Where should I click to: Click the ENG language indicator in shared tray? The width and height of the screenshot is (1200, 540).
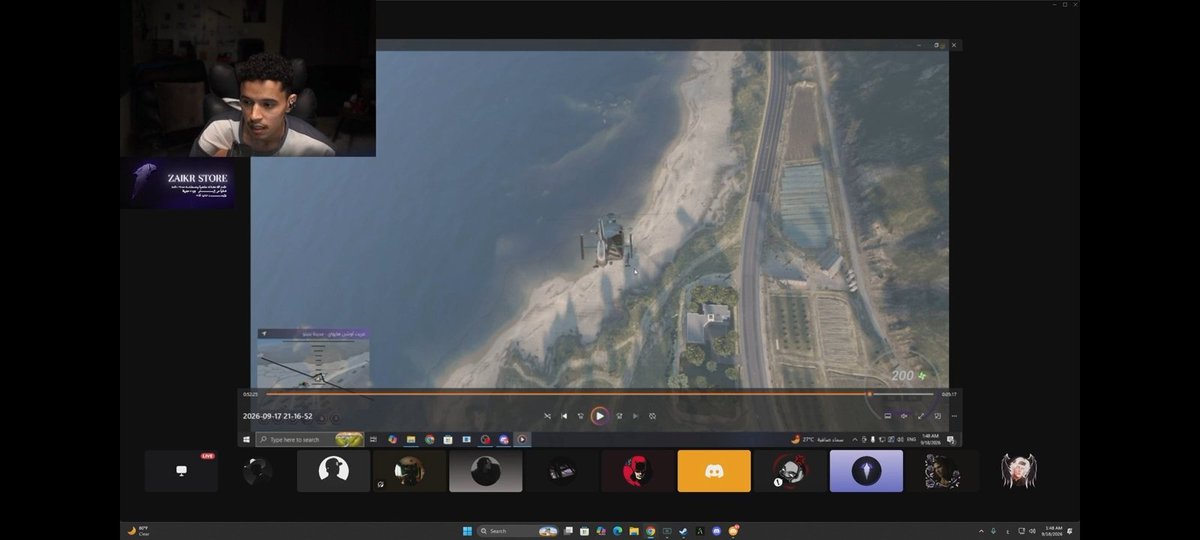[x=911, y=439]
